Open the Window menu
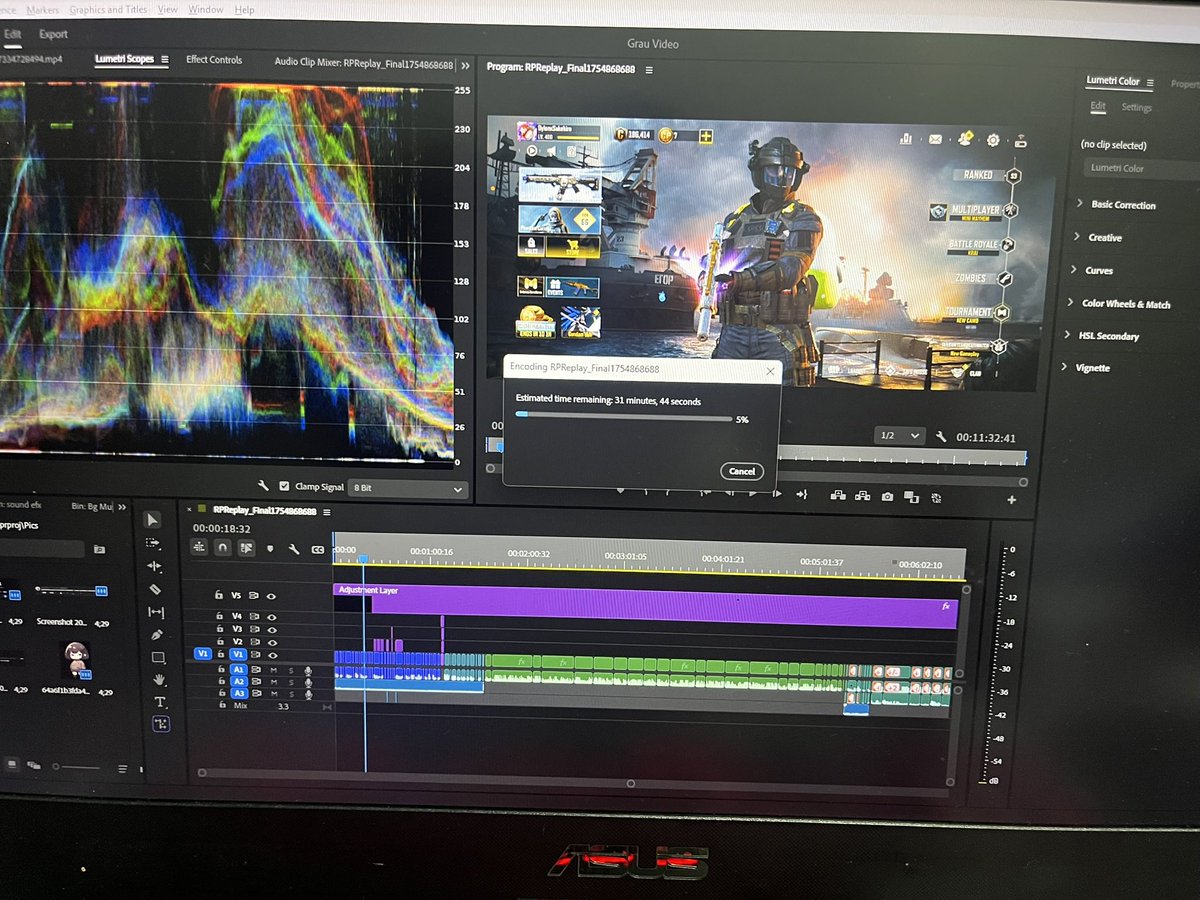Viewport: 1200px width, 900px height. [x=206, y=9]
